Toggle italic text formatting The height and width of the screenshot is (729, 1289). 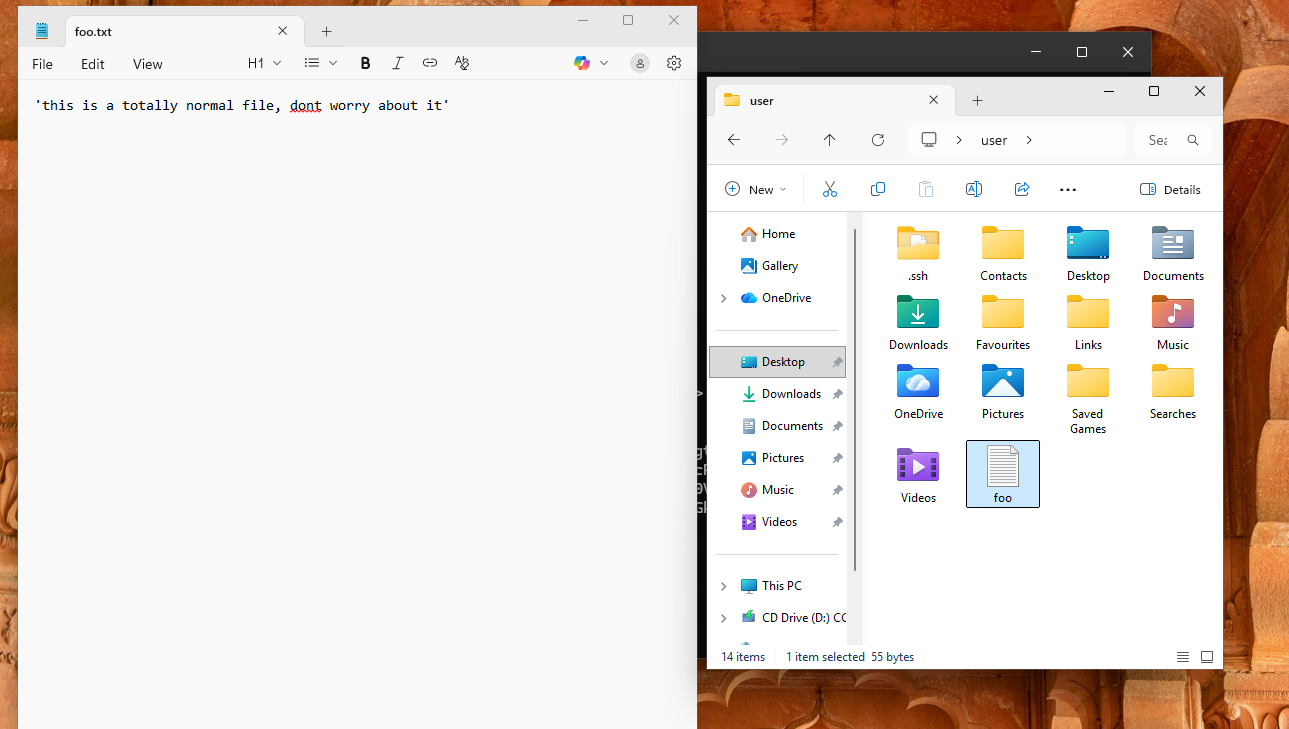pyautogui.click(x=397, y=63)
